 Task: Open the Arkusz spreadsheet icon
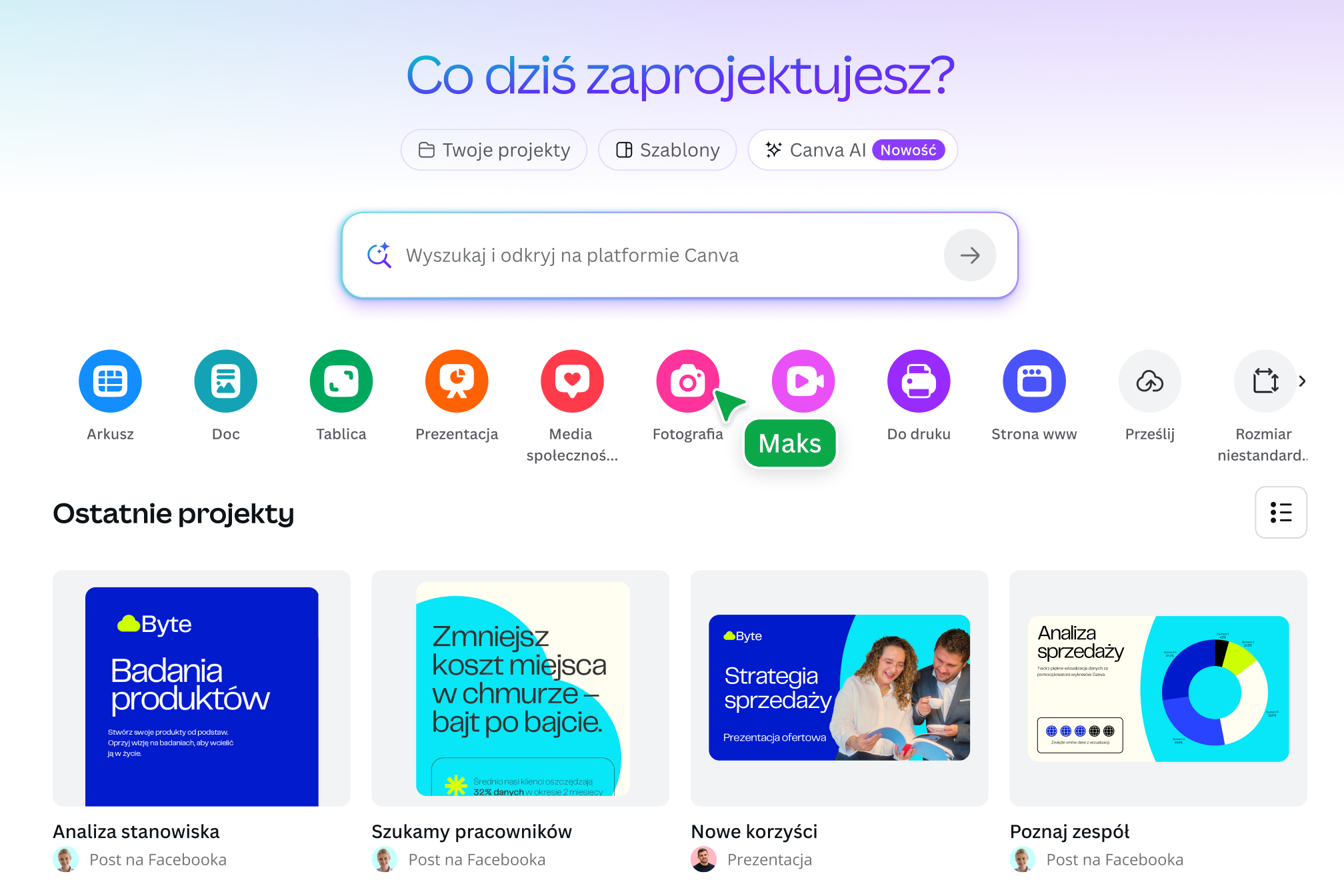tap(110, 381)
